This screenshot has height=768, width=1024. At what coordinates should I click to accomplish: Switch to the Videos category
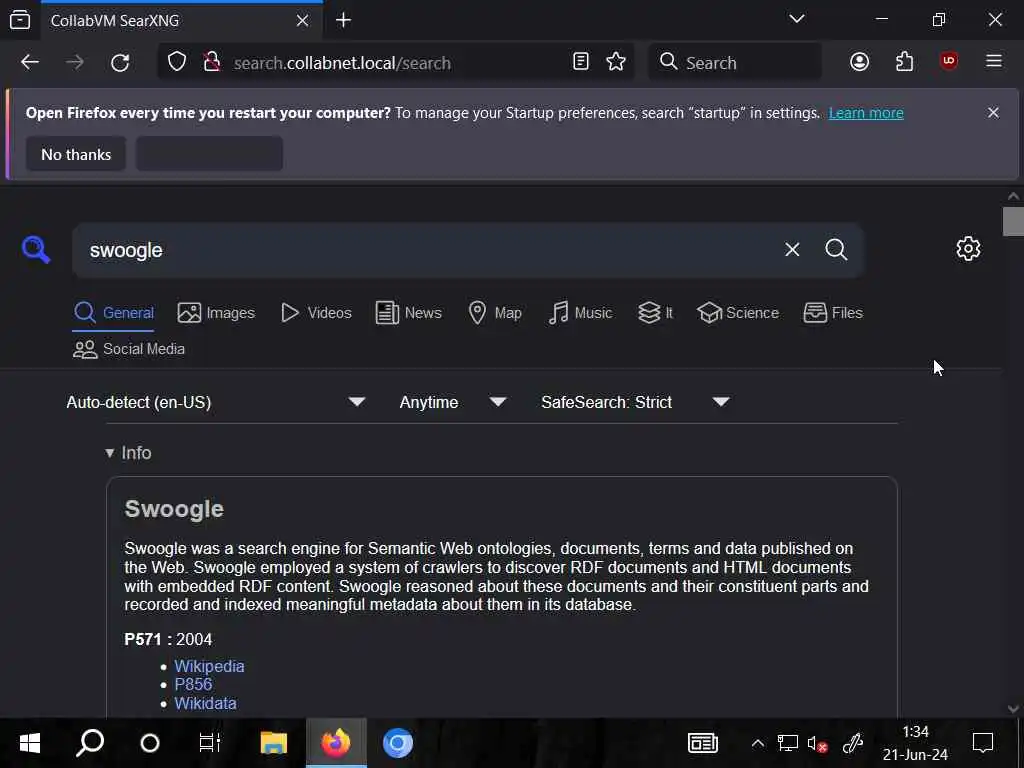click(x=316, y=313)
